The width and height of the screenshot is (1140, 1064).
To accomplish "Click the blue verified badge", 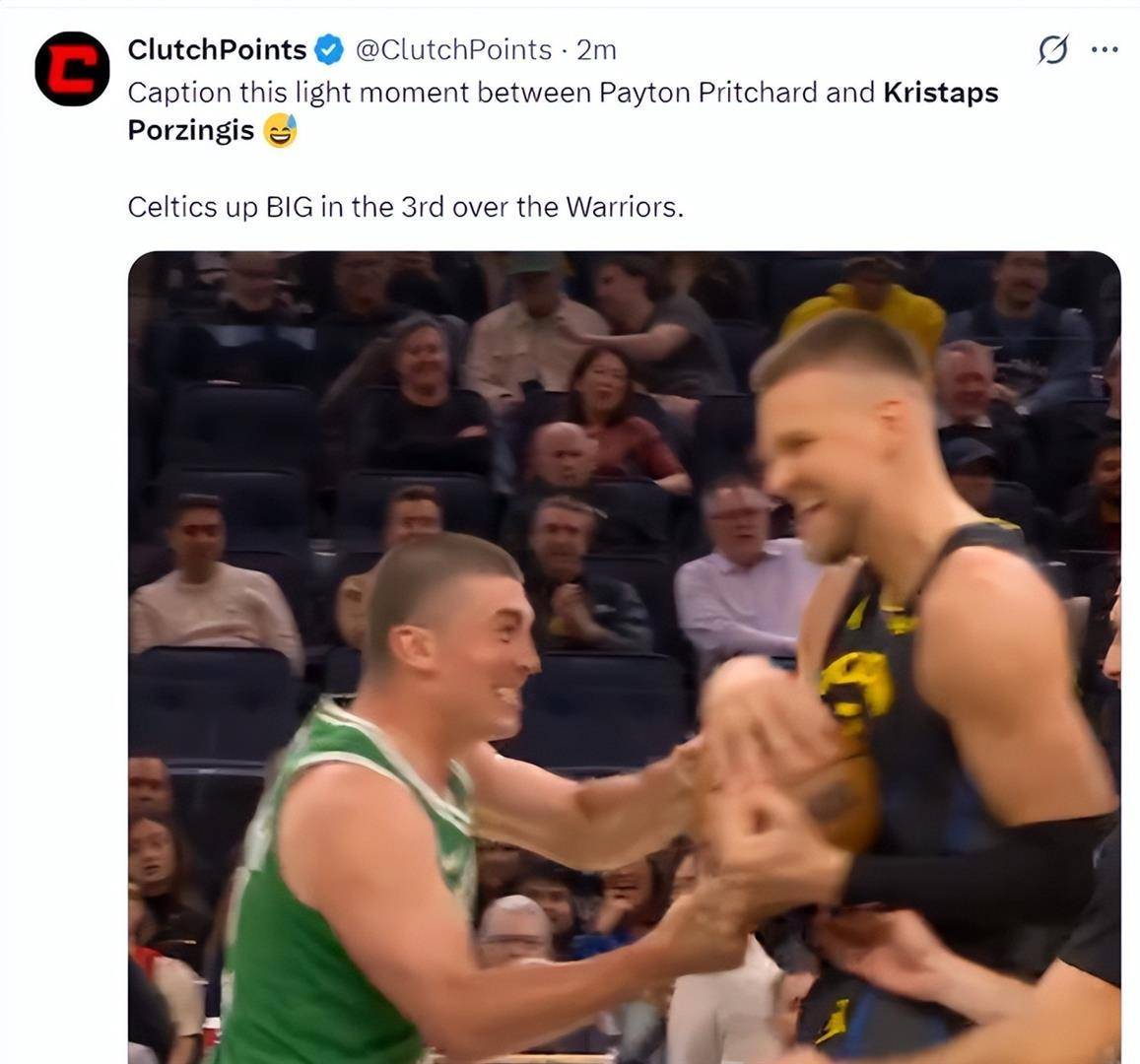I will click(x=329, y=50).
